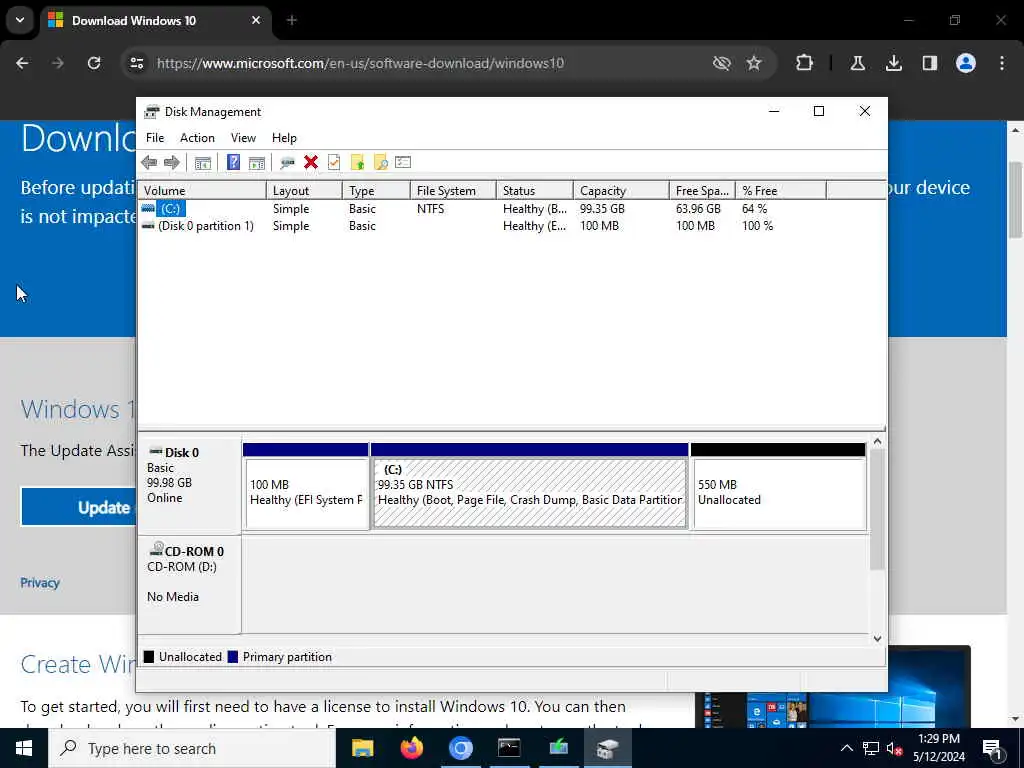Open the View menu
The image size is (1024, 768).
click(243, 138)
